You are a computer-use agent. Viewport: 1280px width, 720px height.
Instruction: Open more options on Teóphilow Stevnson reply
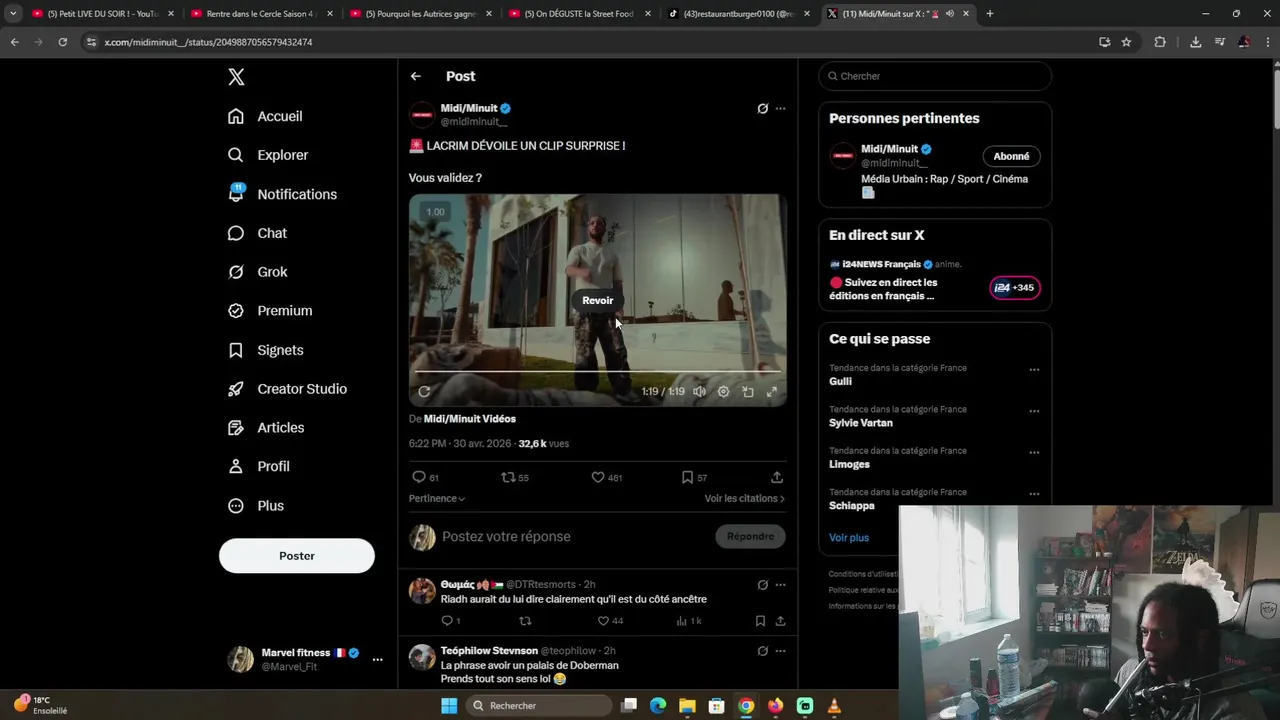coord(781,651)
